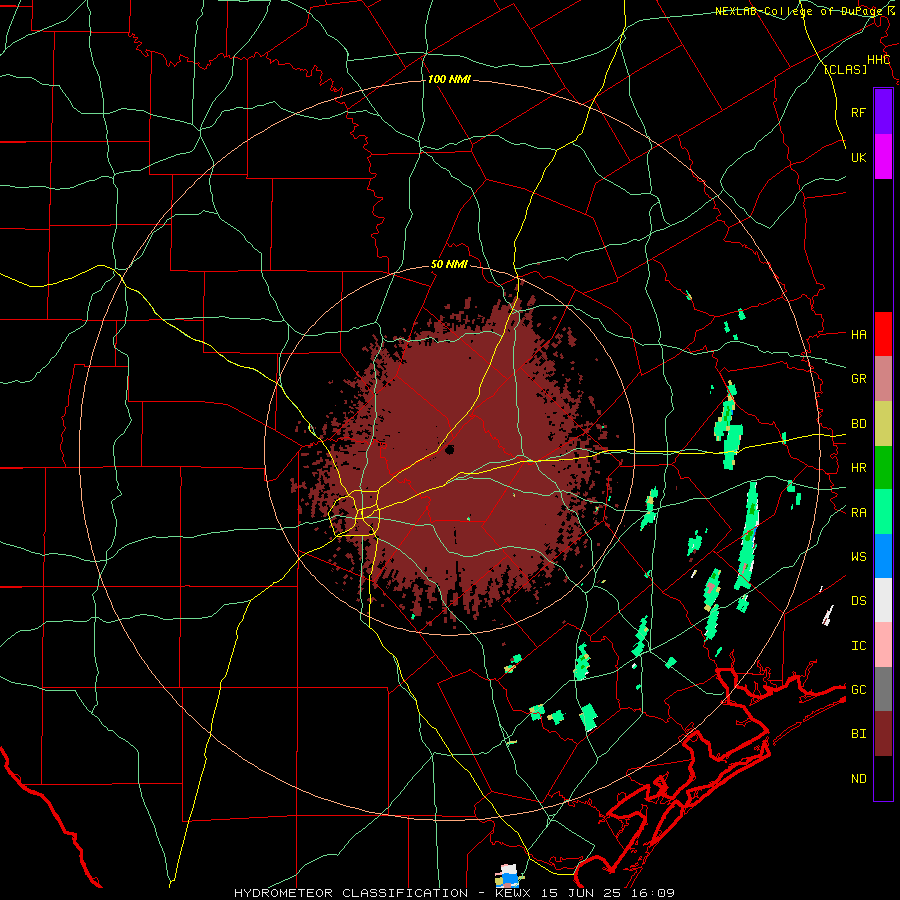Click the white DS legend swatch
900x900 pixels.
coord(883,600)
